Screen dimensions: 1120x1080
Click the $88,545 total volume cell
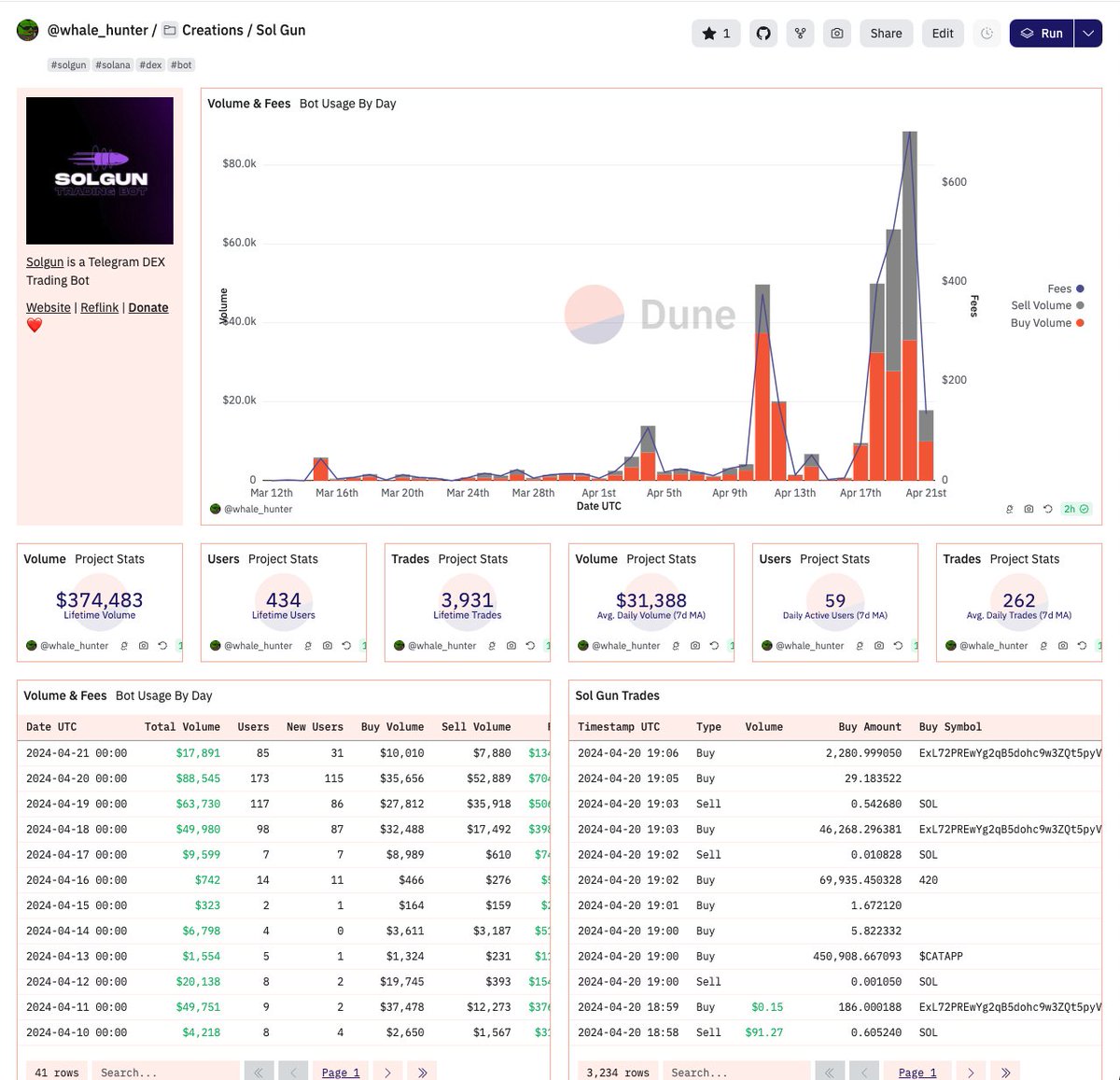pos(198,778)
